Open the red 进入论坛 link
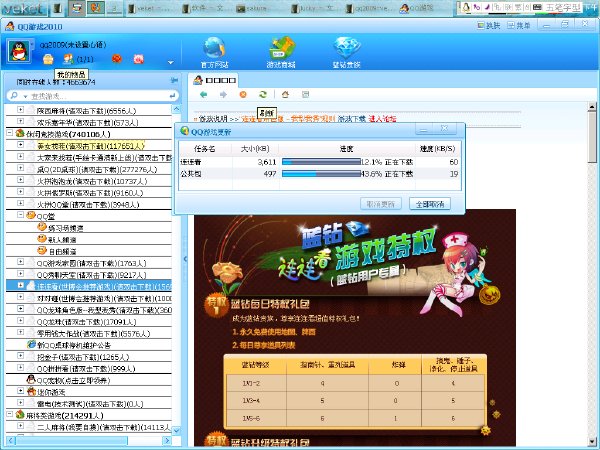Screen dimensions: 600x450 point(382,119)
